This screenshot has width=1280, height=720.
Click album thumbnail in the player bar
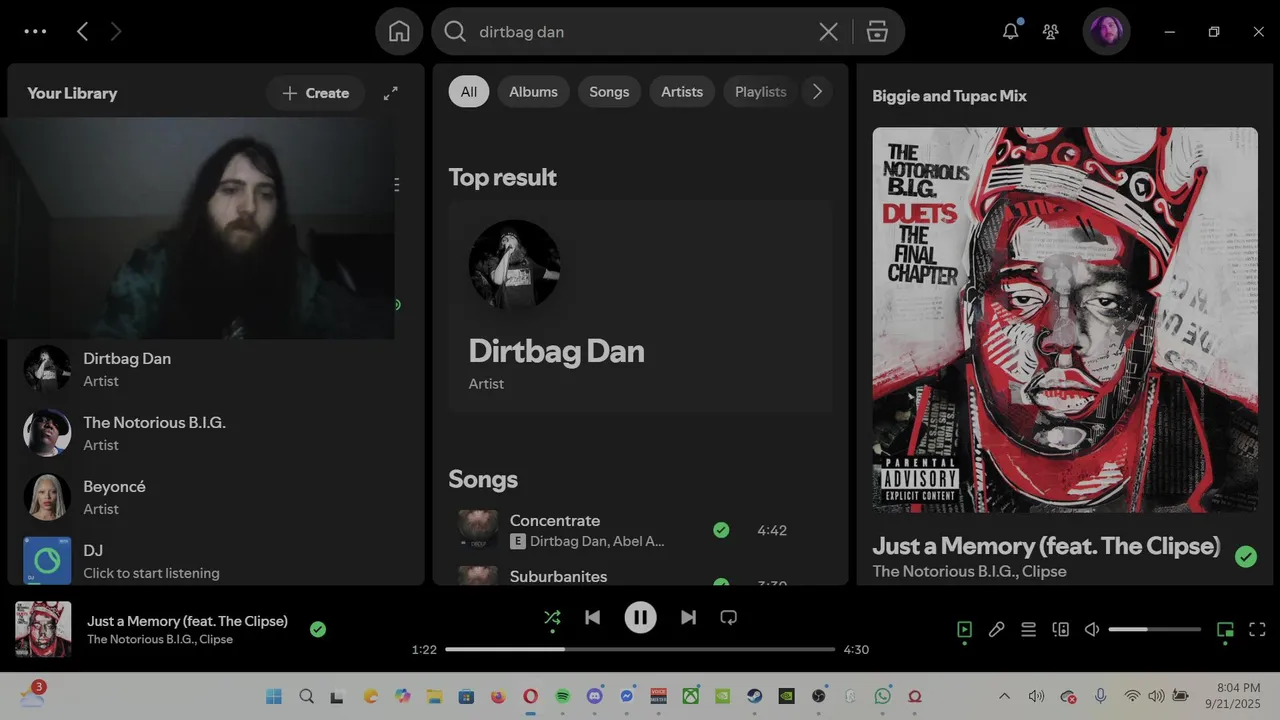click(x=43, y=629)
